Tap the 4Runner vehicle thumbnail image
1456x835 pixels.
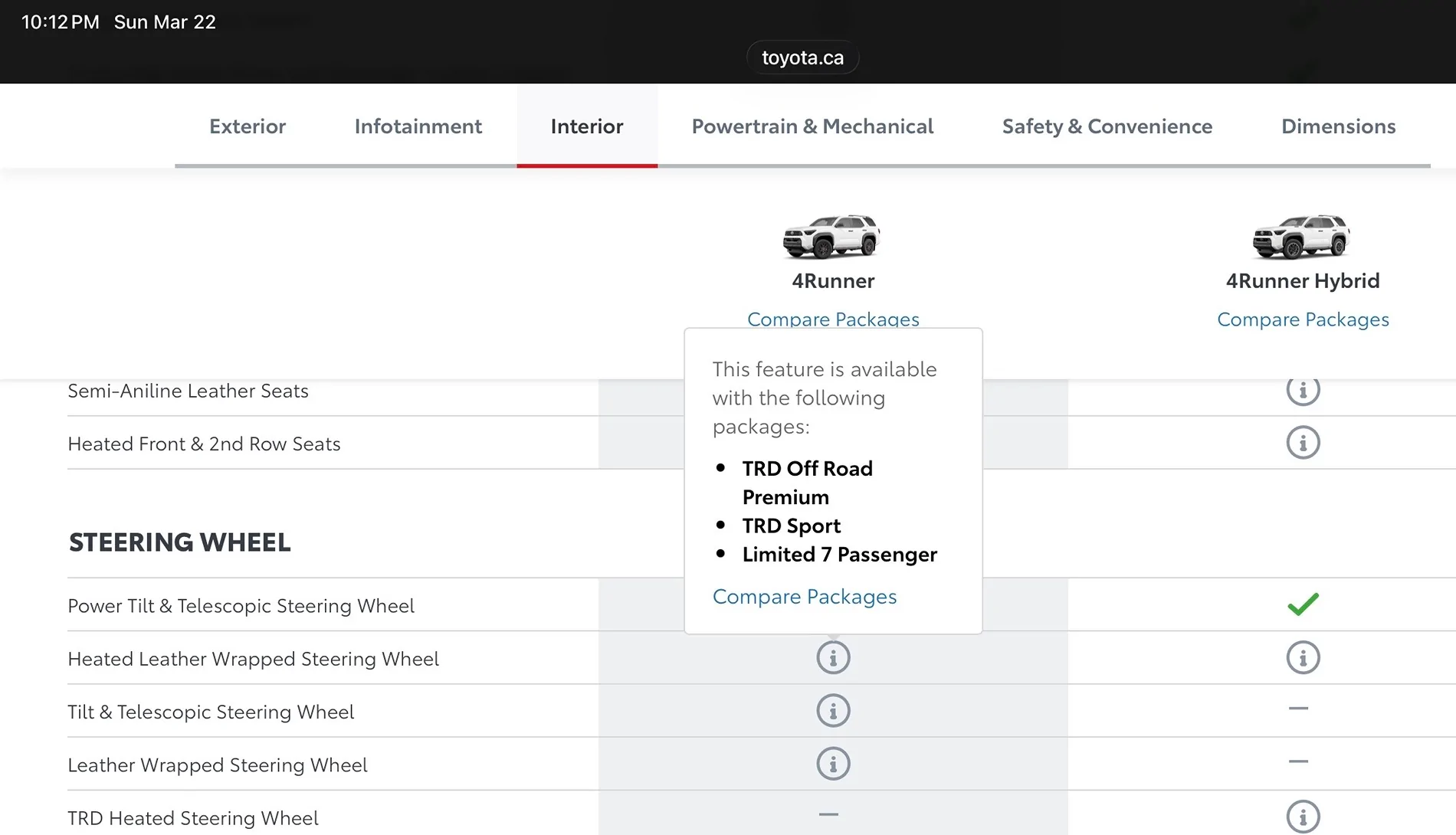tap(831, 236)
